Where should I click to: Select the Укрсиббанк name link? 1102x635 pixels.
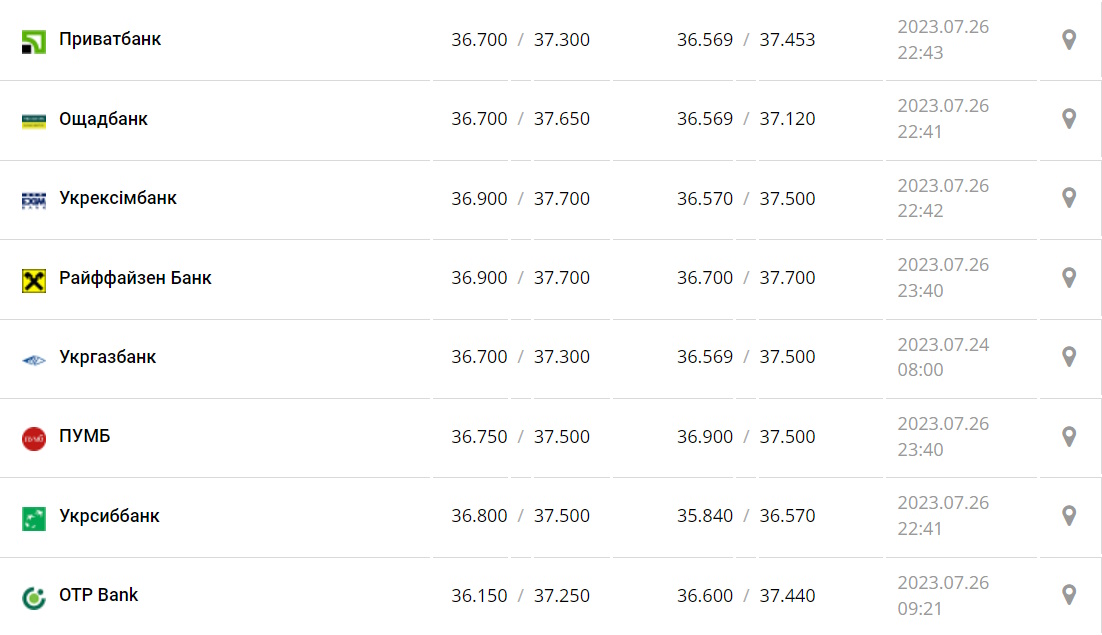coord(109,516)
